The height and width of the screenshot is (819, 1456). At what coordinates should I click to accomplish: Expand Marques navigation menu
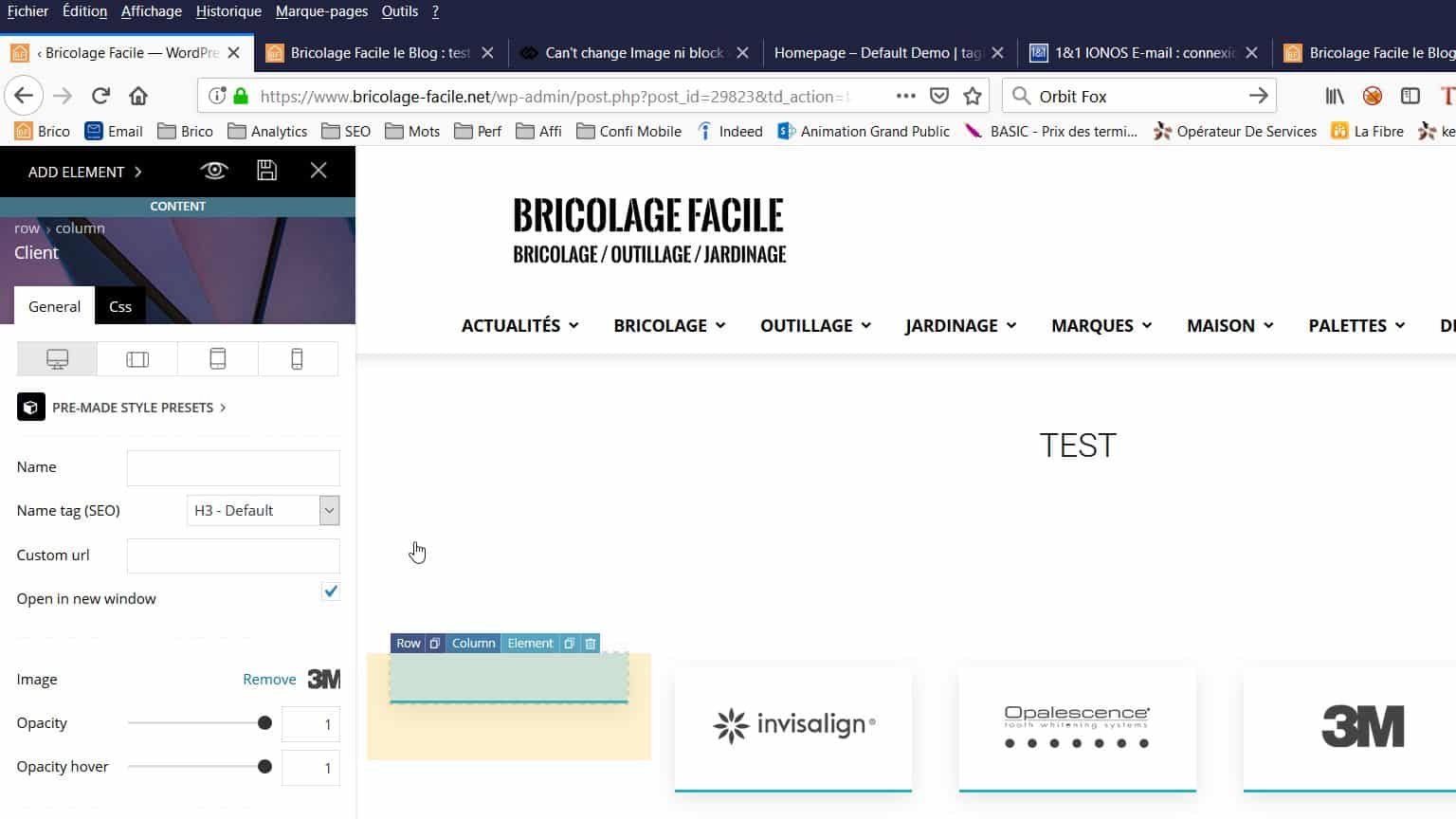(1101, 325)
